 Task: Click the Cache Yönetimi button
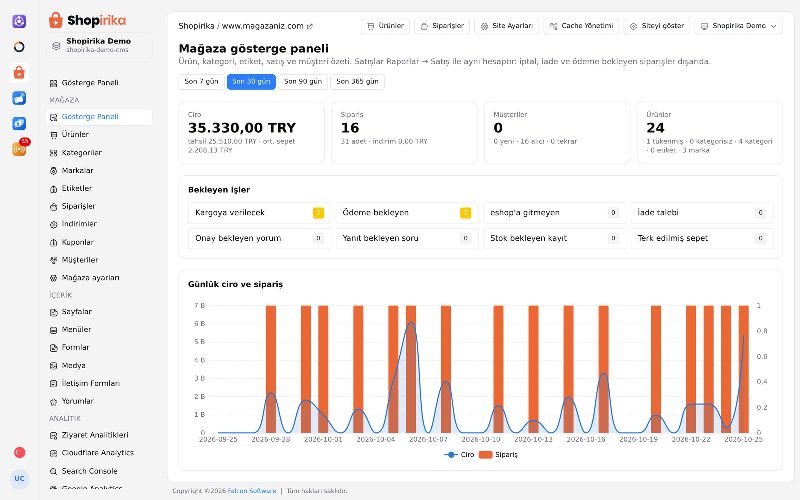click(581, 26)
